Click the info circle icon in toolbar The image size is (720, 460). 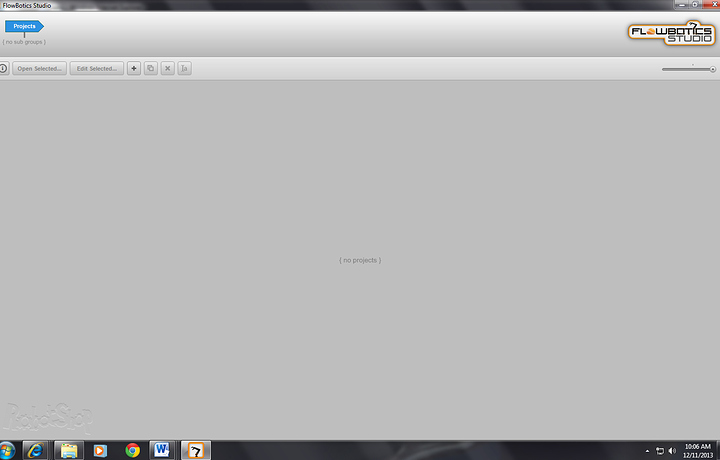3,68
